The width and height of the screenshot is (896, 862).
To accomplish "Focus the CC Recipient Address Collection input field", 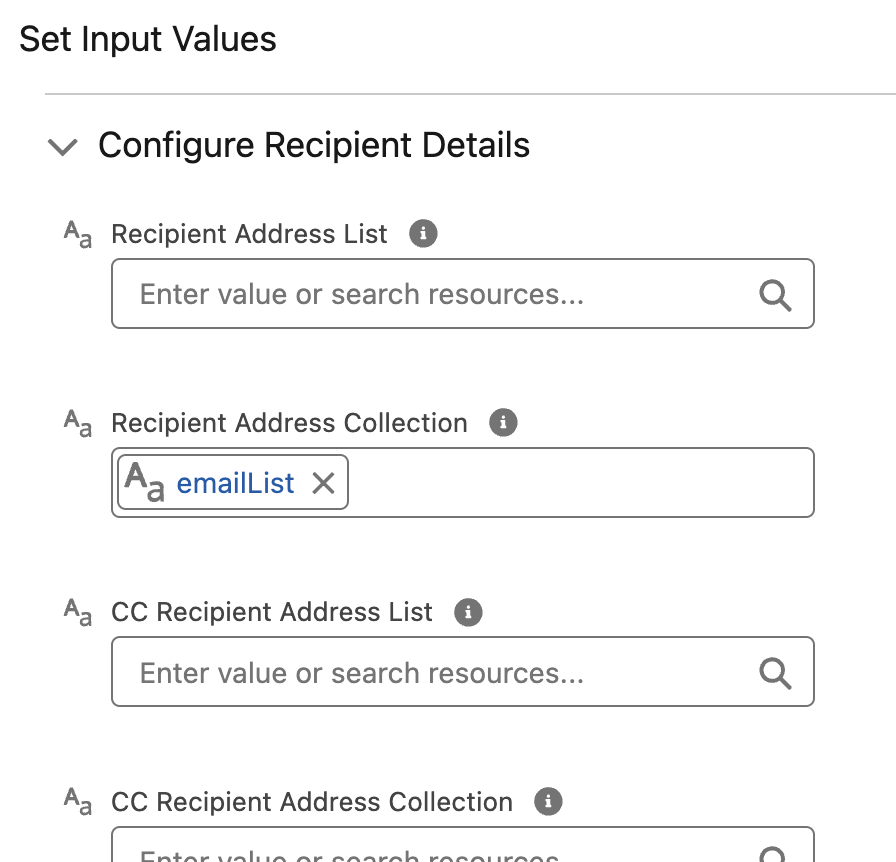I will pos(440,850).
